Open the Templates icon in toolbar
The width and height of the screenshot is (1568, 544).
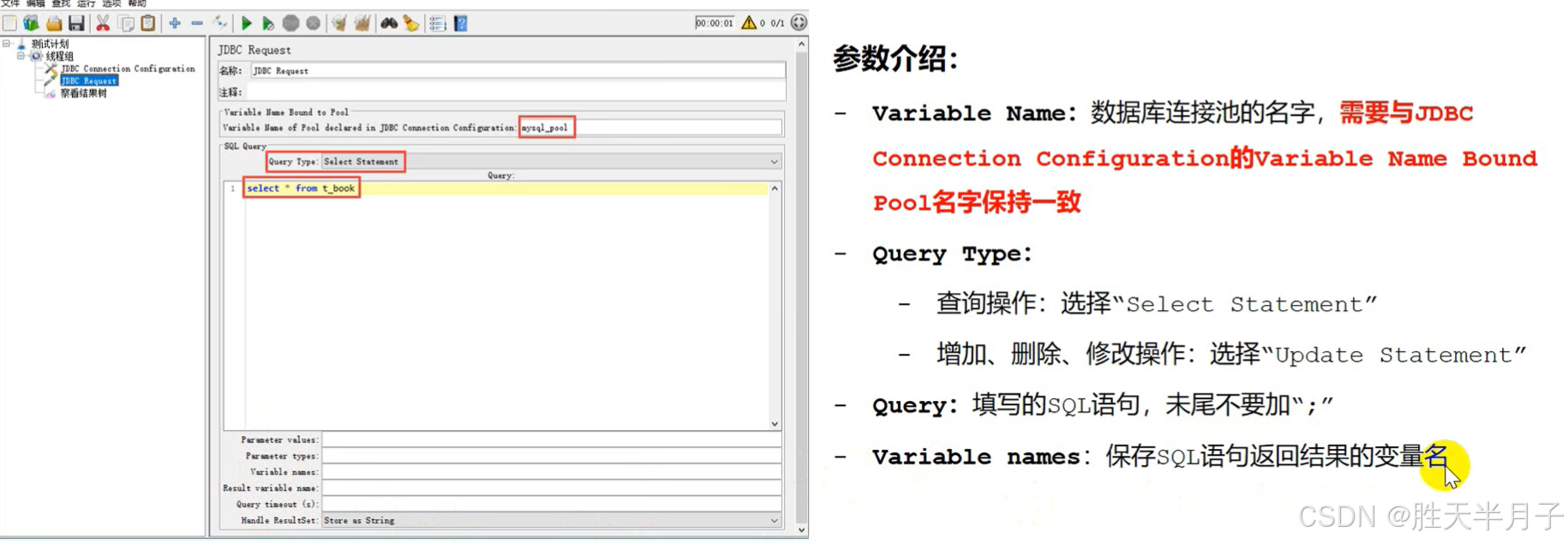pyautogui.click(x=32, y=23)
